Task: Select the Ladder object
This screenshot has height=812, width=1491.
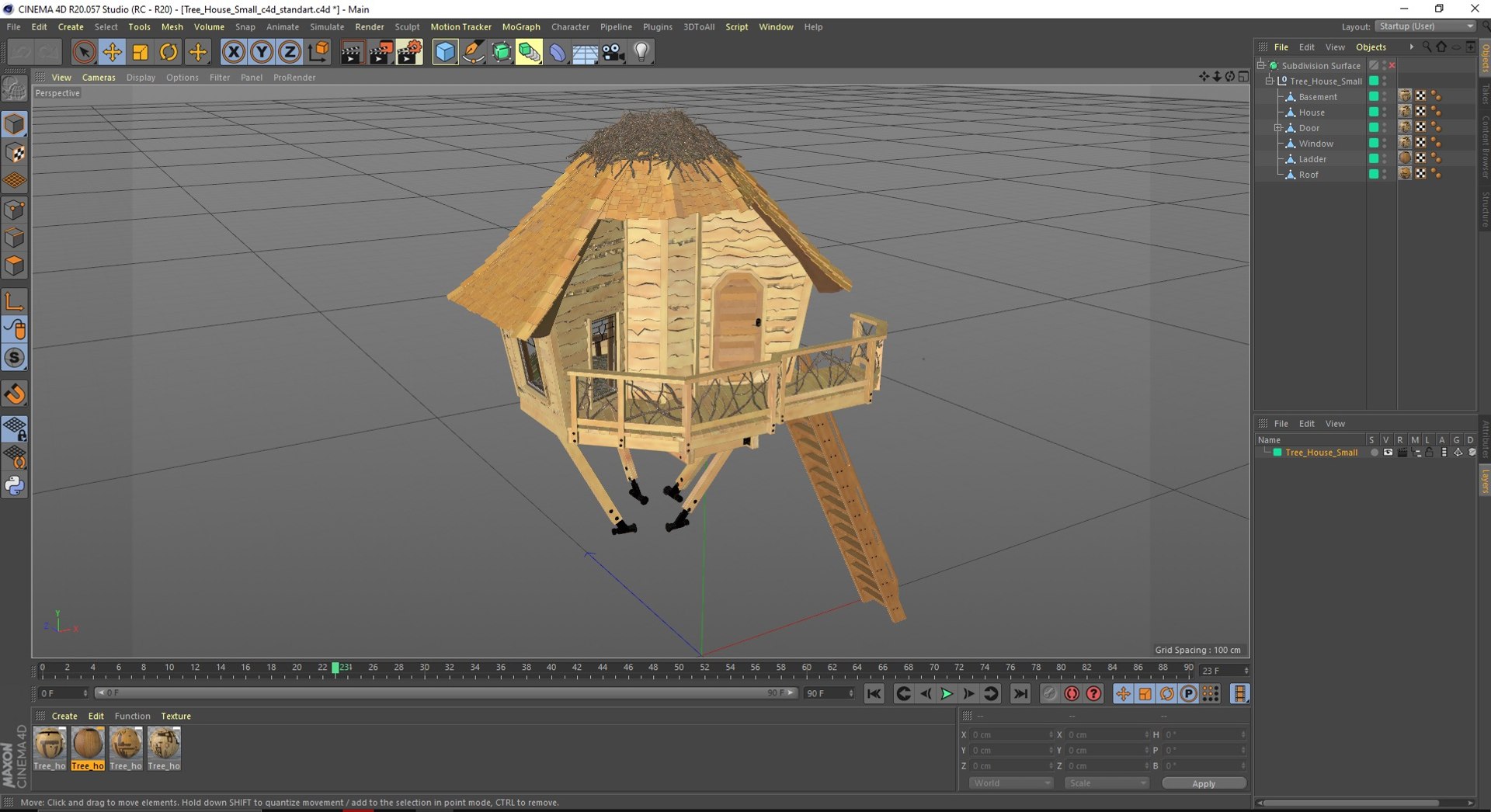Action: pyautogui.click(x=1312, y=159)
